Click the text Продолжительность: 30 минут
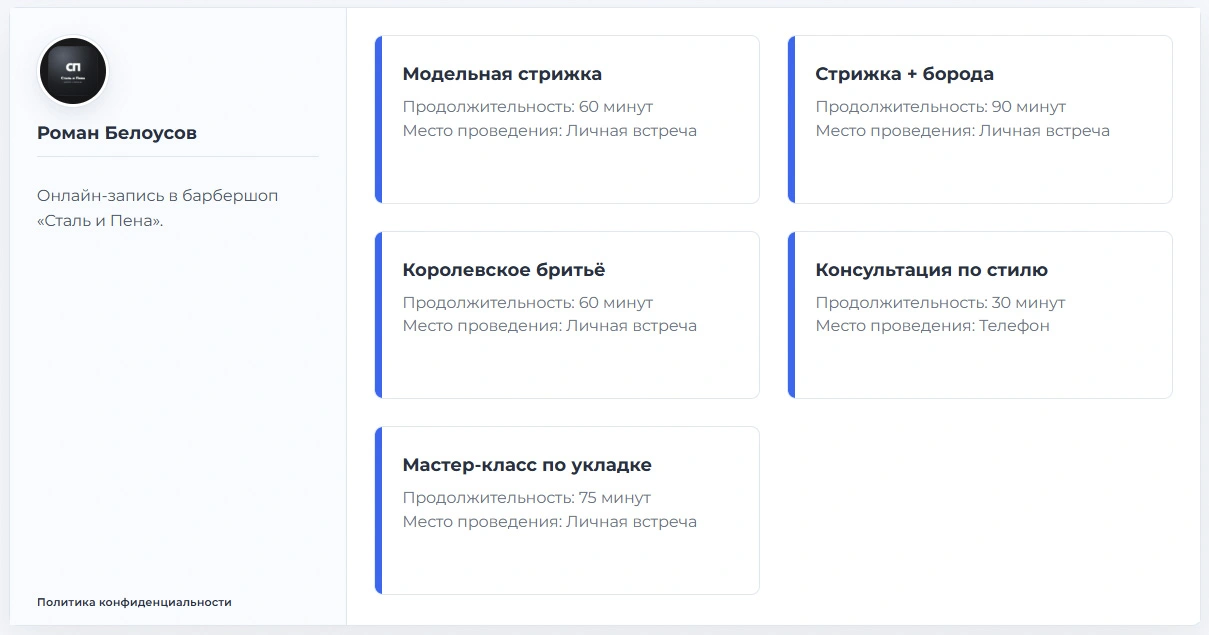Viewport: 1209px width, 635px height. [x=941, y=303]
